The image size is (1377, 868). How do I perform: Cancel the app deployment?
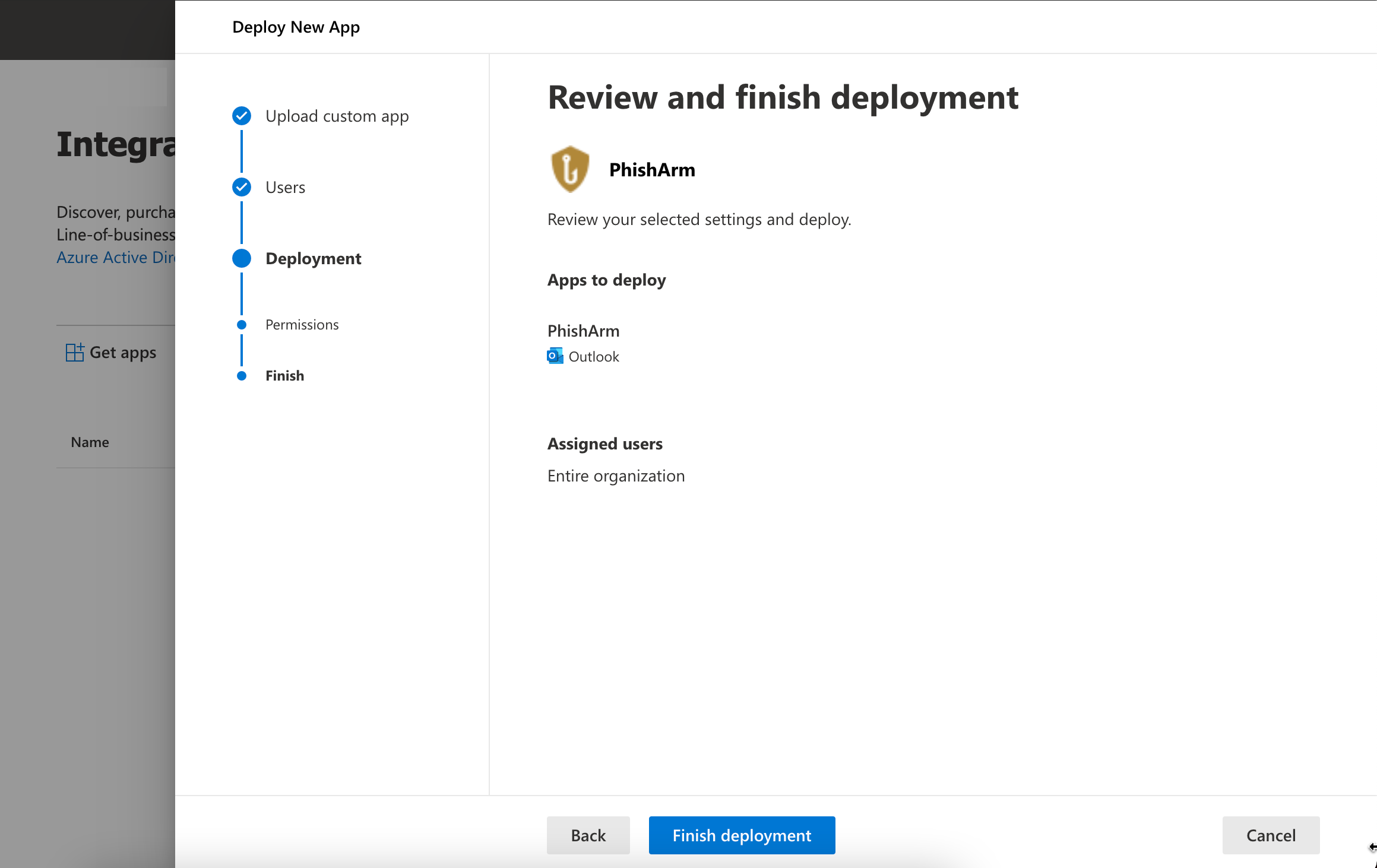(1270, 835)
